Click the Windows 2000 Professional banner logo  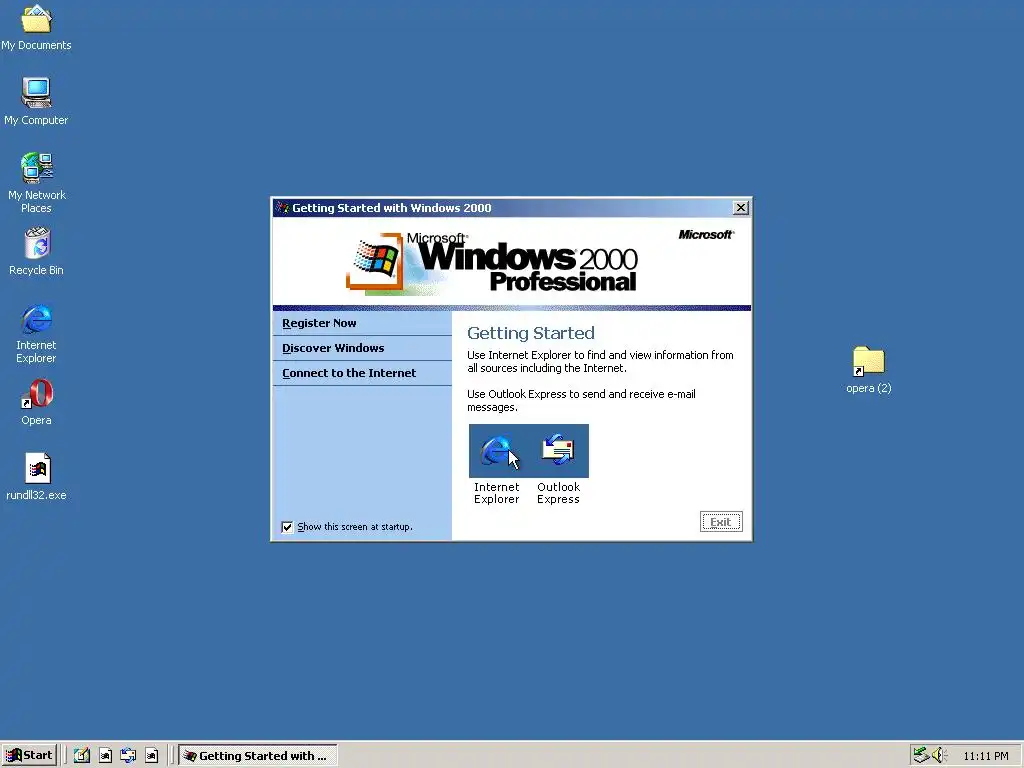pos(492,263)
